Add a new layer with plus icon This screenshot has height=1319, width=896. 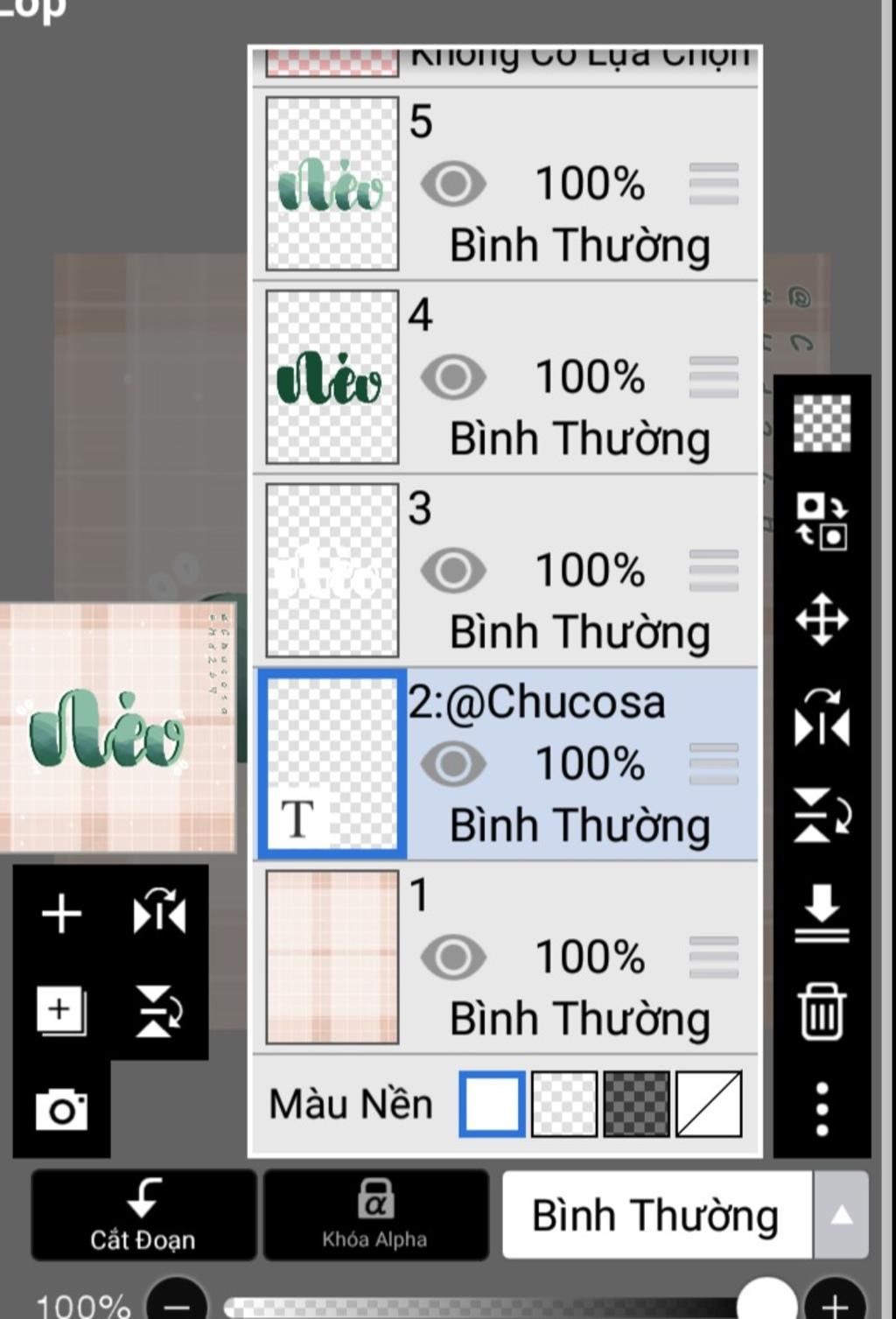[x=61, y=914]
